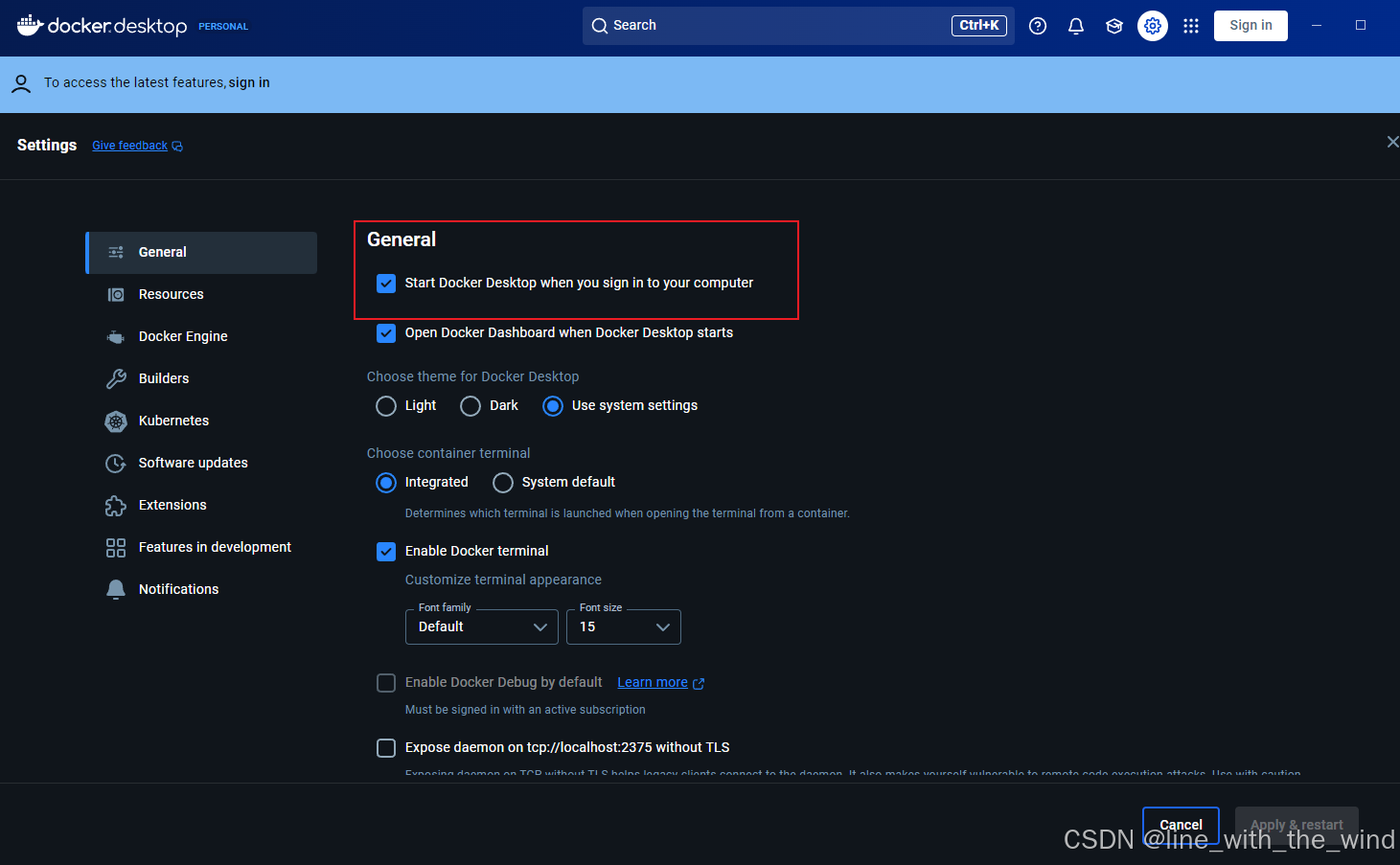1400x865 pixels.
Task: Open the Builders settings section
Action: [x=201, y=379]
